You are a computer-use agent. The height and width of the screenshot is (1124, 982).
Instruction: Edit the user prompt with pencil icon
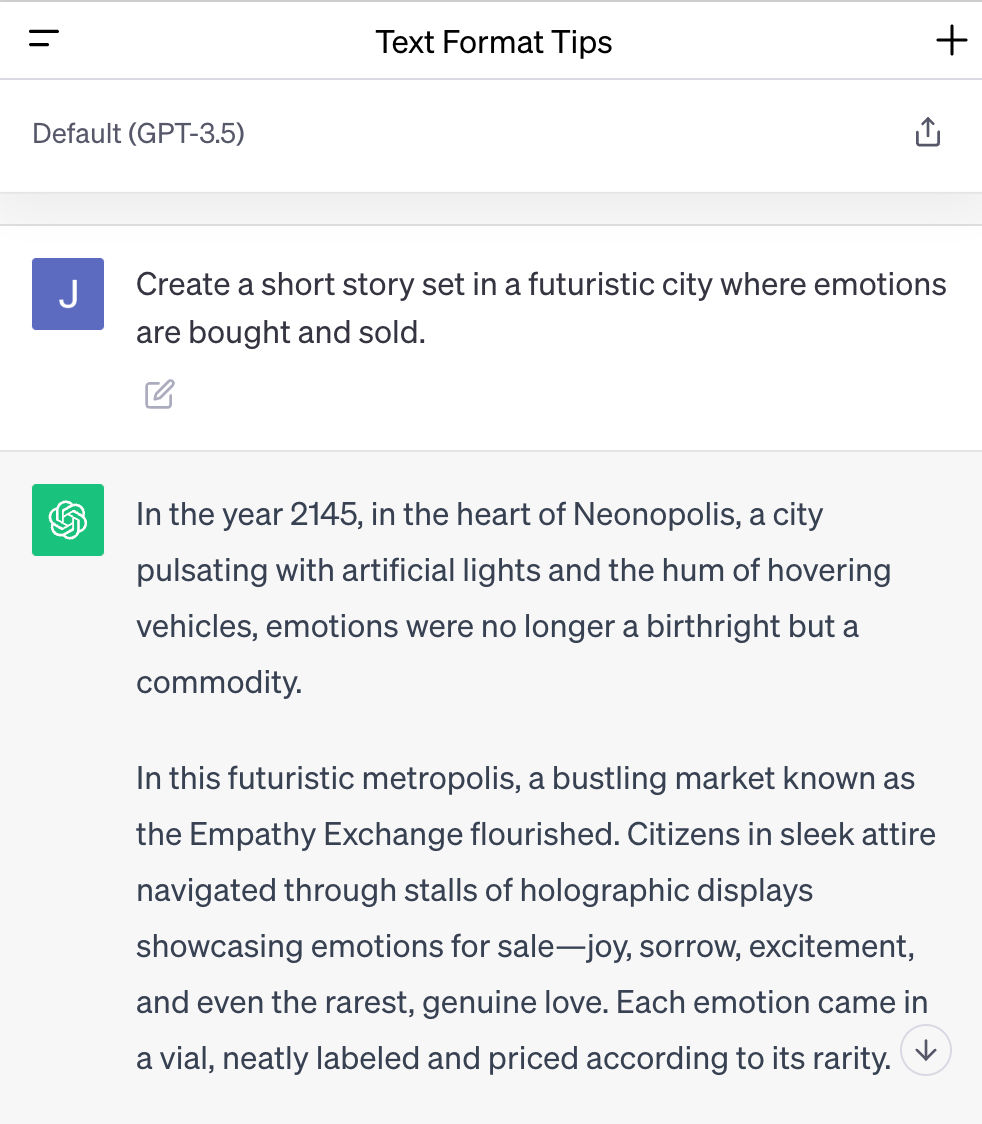pyautogui.click(x=159, y=394)
